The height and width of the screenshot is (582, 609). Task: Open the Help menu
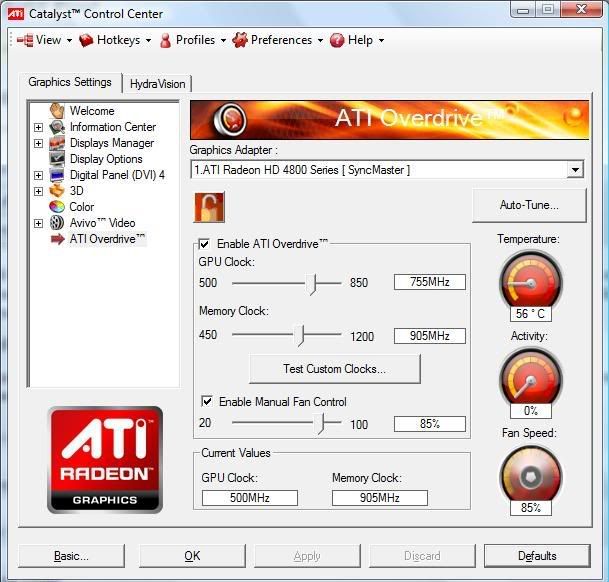point(358,40)
